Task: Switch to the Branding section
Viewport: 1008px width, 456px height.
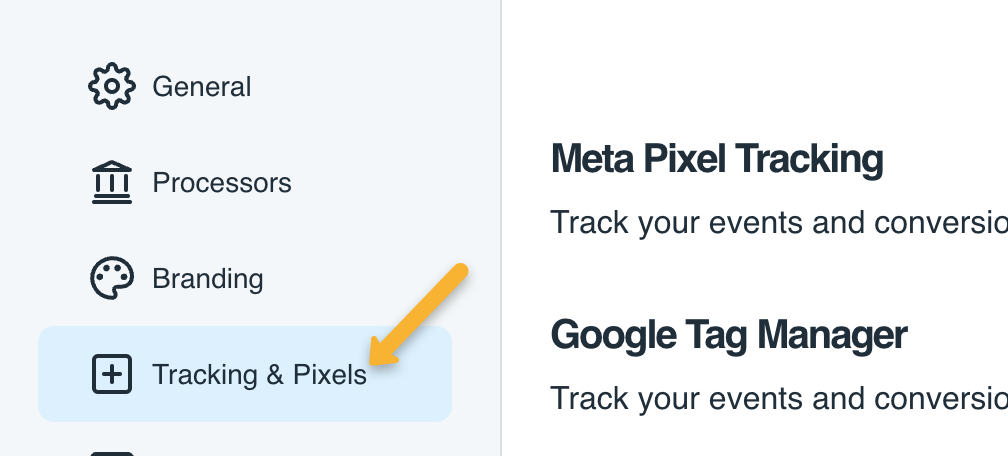Action: (x=207, y=279)
